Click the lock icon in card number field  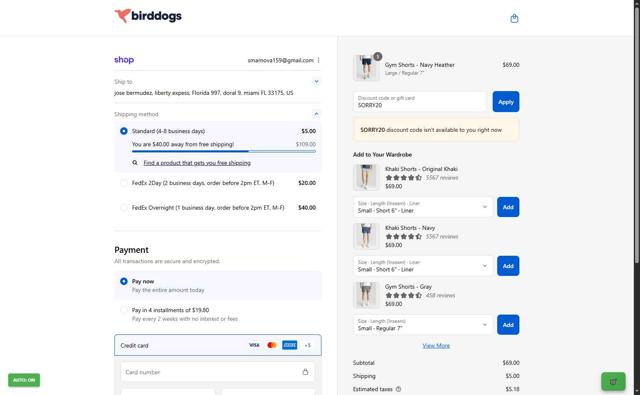pos(305,372)
